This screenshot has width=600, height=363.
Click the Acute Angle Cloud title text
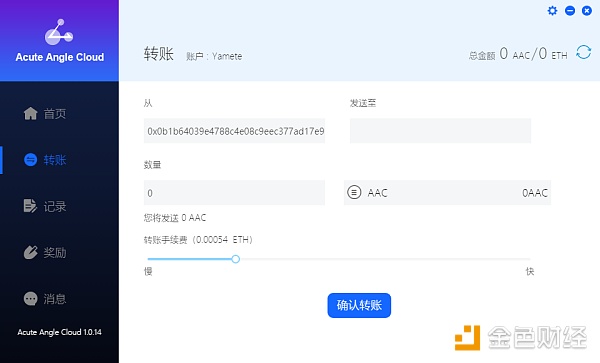pos(60,57)
